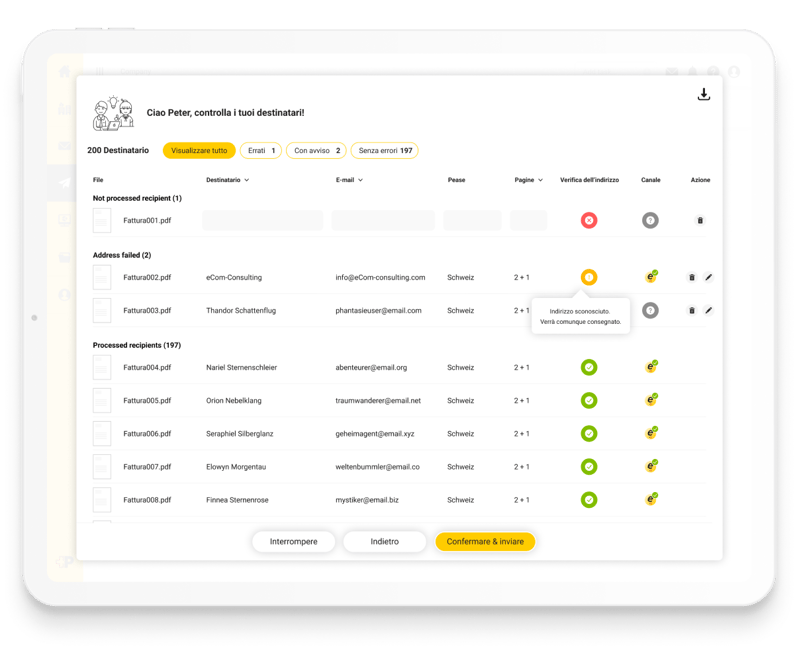Screen dimensions: 797x649
Task: Delete the Fattura001.pdf row via trash icon
Action: [700, 220]
